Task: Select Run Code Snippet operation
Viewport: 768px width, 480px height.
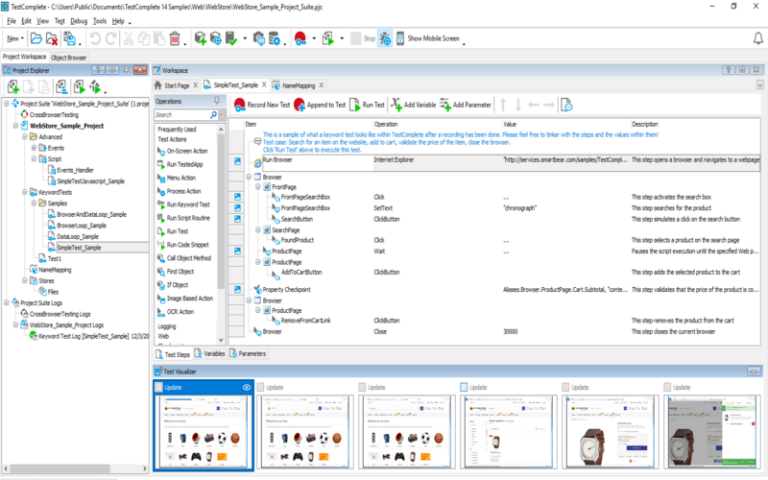Action: coord(186,244)
